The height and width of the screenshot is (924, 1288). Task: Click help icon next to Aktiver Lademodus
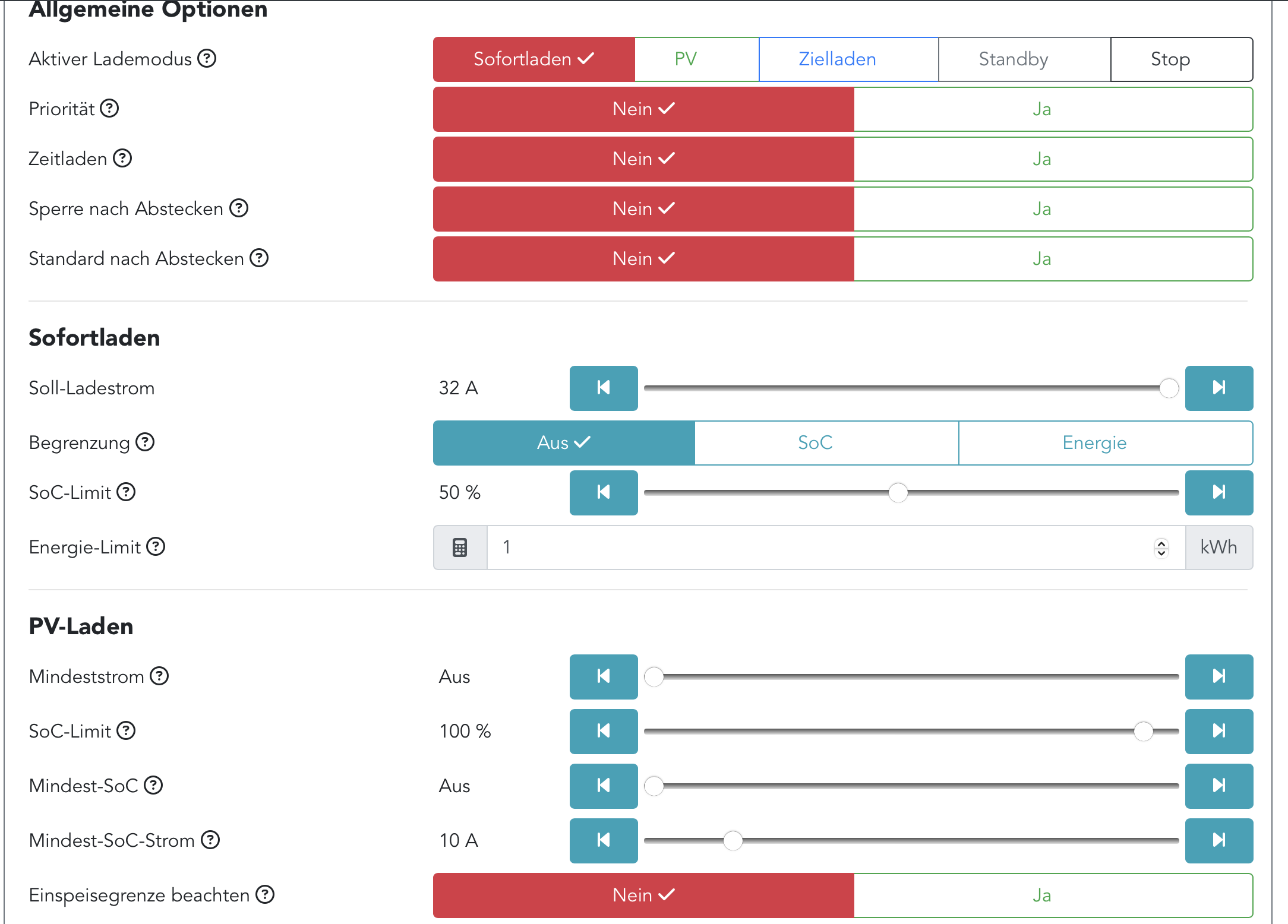tap(207, 59)
